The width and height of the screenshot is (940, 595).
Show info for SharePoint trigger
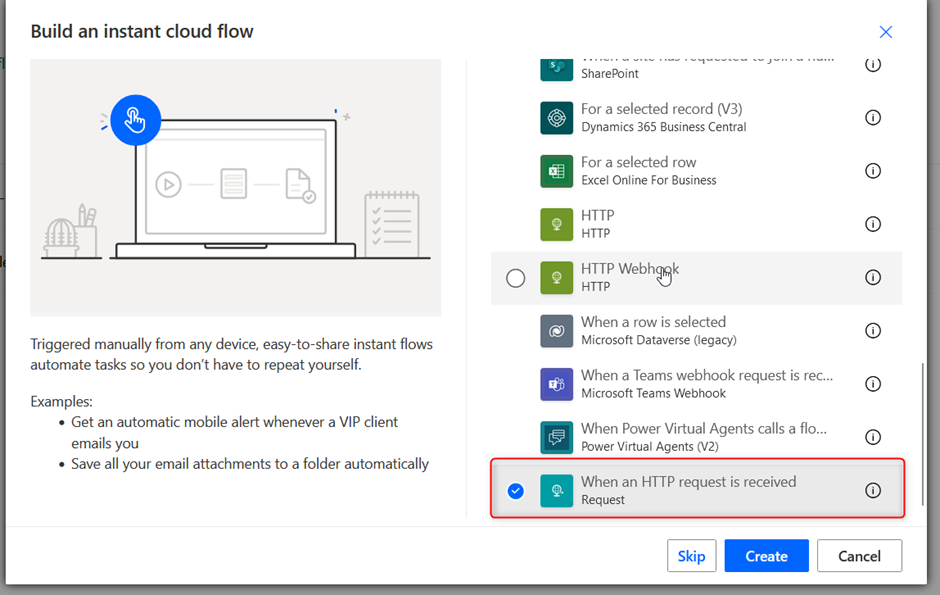point(873,65)
